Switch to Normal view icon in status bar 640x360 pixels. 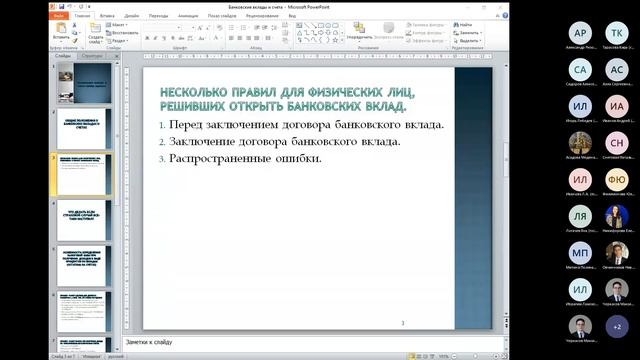click(x=412, y=356)
